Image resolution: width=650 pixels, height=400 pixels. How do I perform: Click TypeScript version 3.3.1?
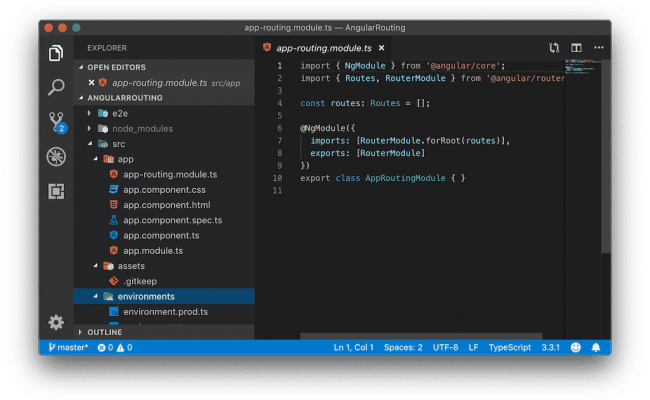(551, 347)
